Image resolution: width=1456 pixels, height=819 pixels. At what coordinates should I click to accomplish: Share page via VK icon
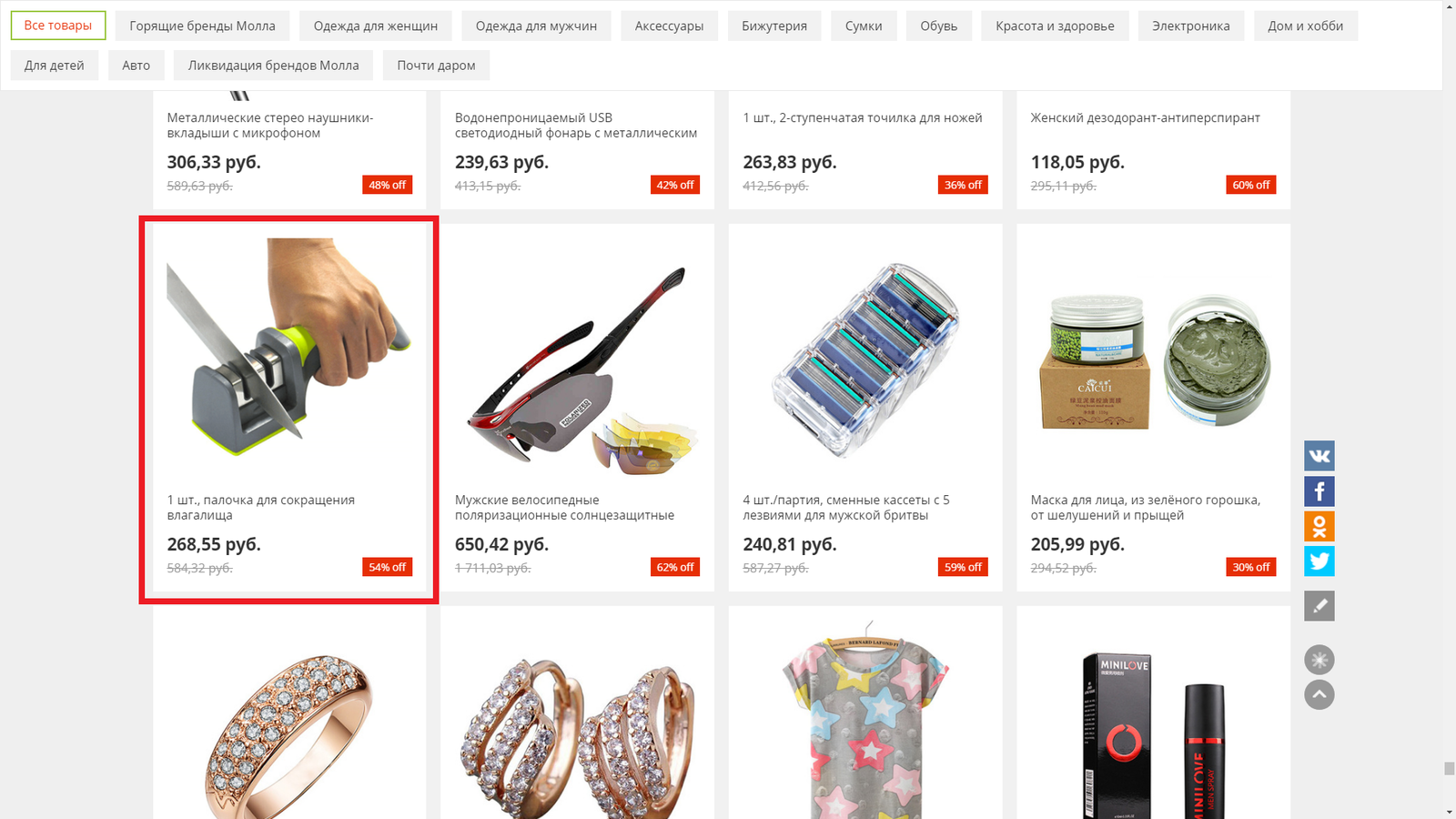pos(1319,456)
